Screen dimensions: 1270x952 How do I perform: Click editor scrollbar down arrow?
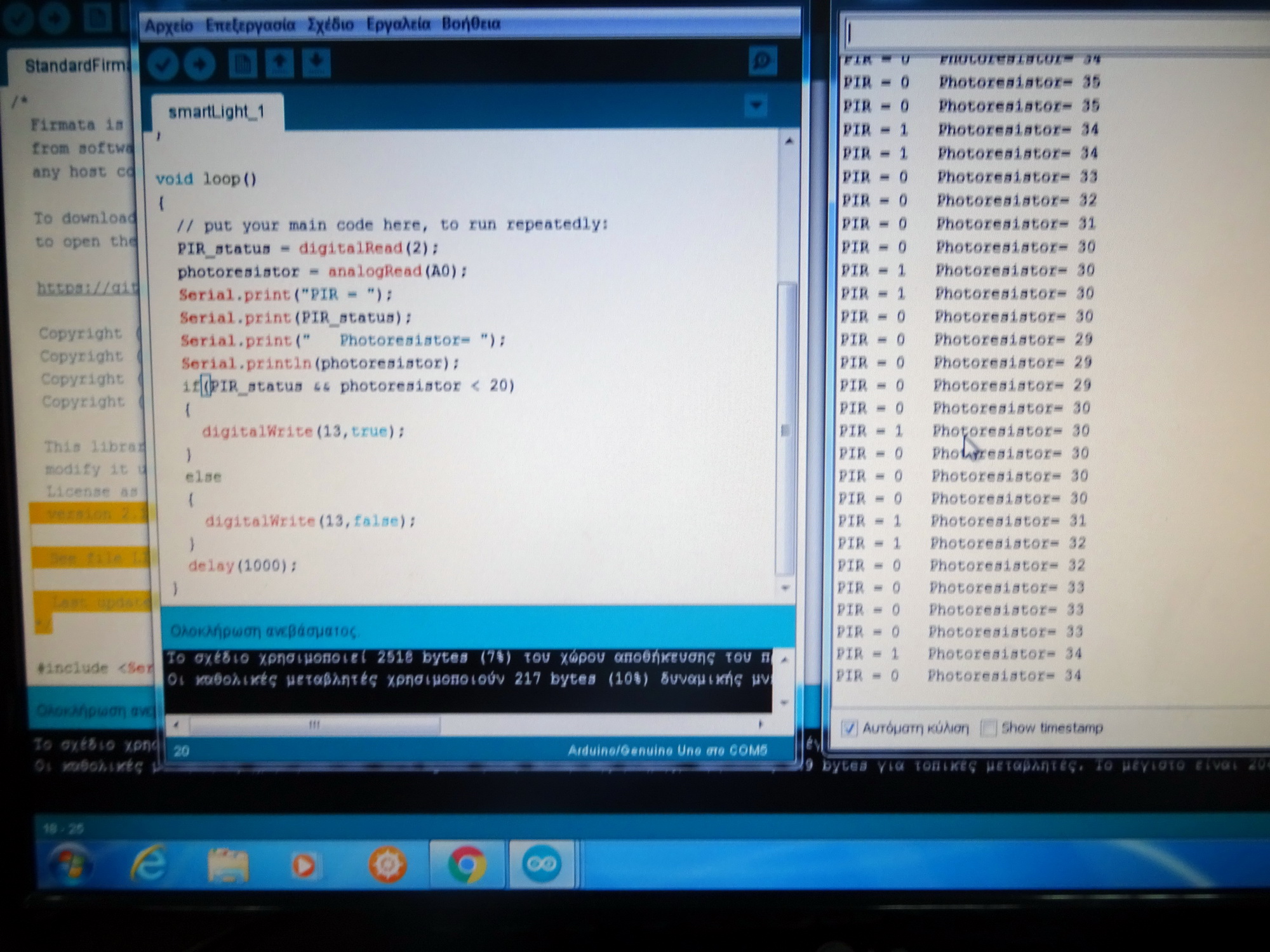click(785, 588)
